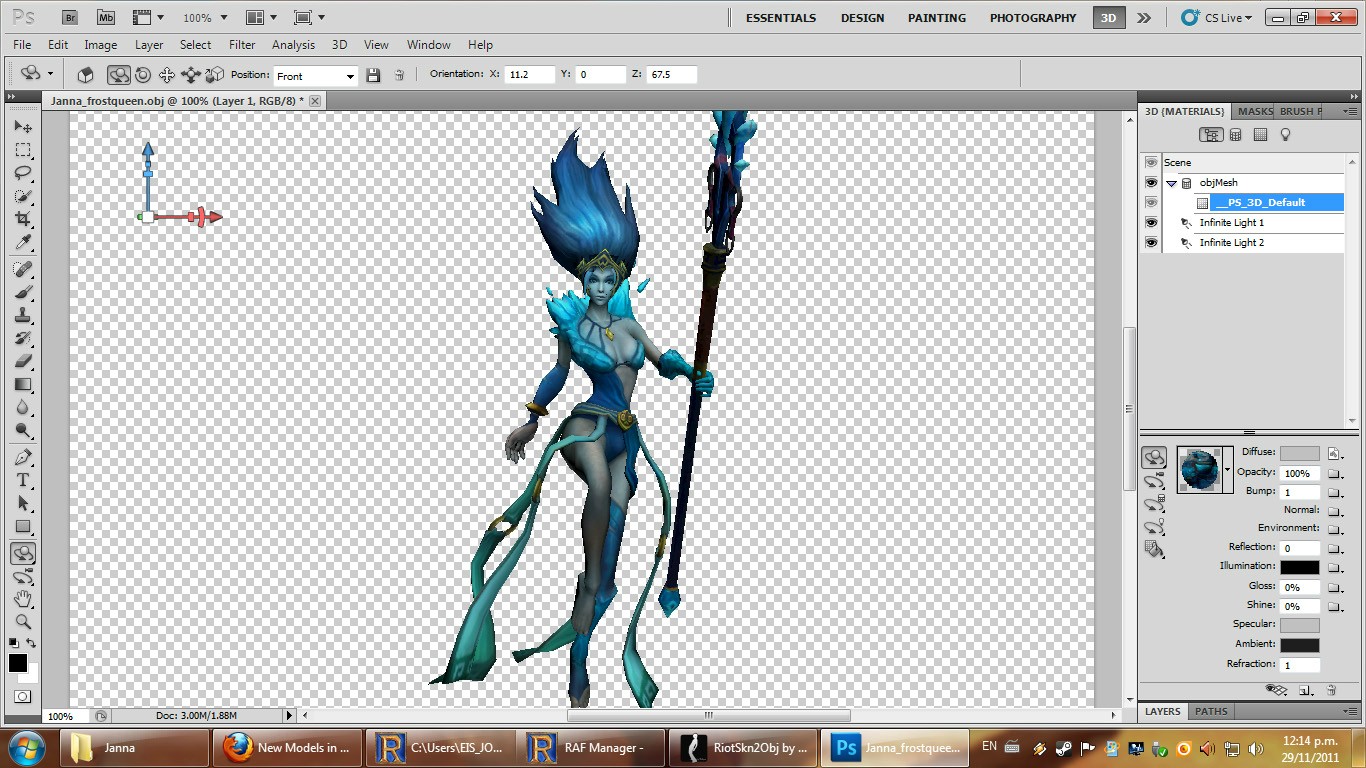Screen dimensions: 1366x768
Task: Switch to the MASKS panel tab
Action: pyautogui.click(x=1255, y=112)
